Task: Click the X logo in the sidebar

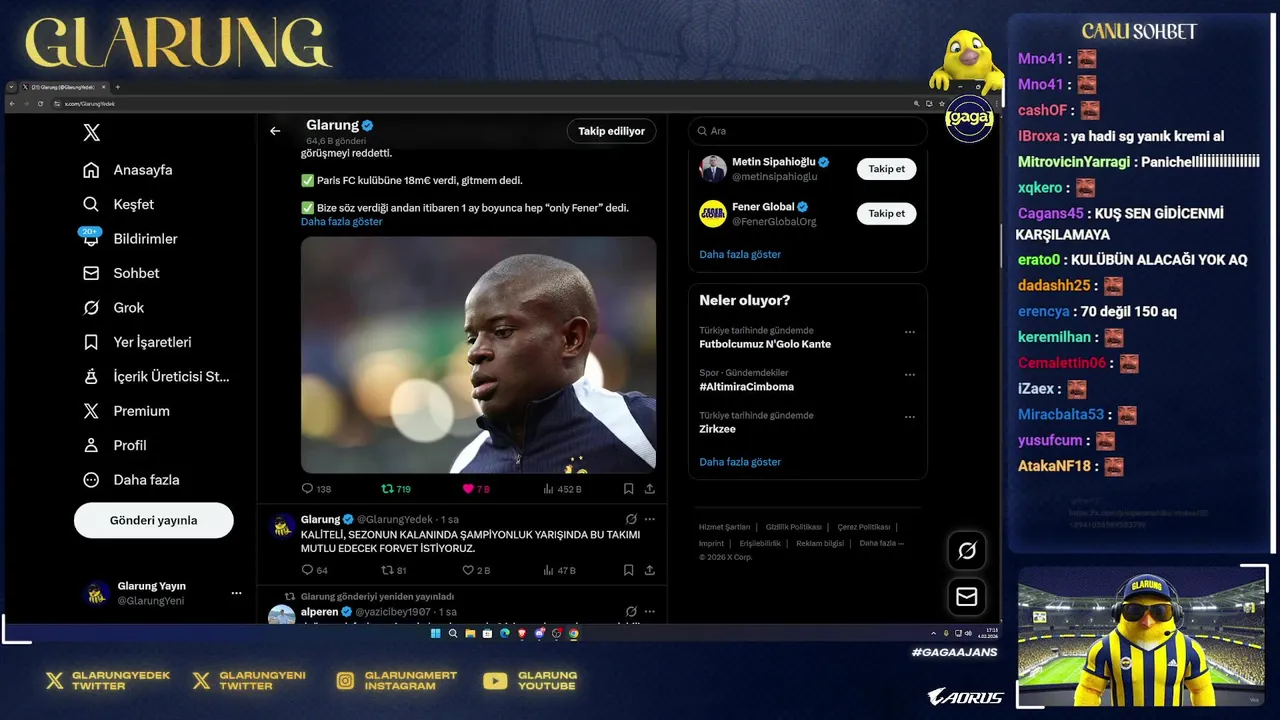Action: click(91, 133)
